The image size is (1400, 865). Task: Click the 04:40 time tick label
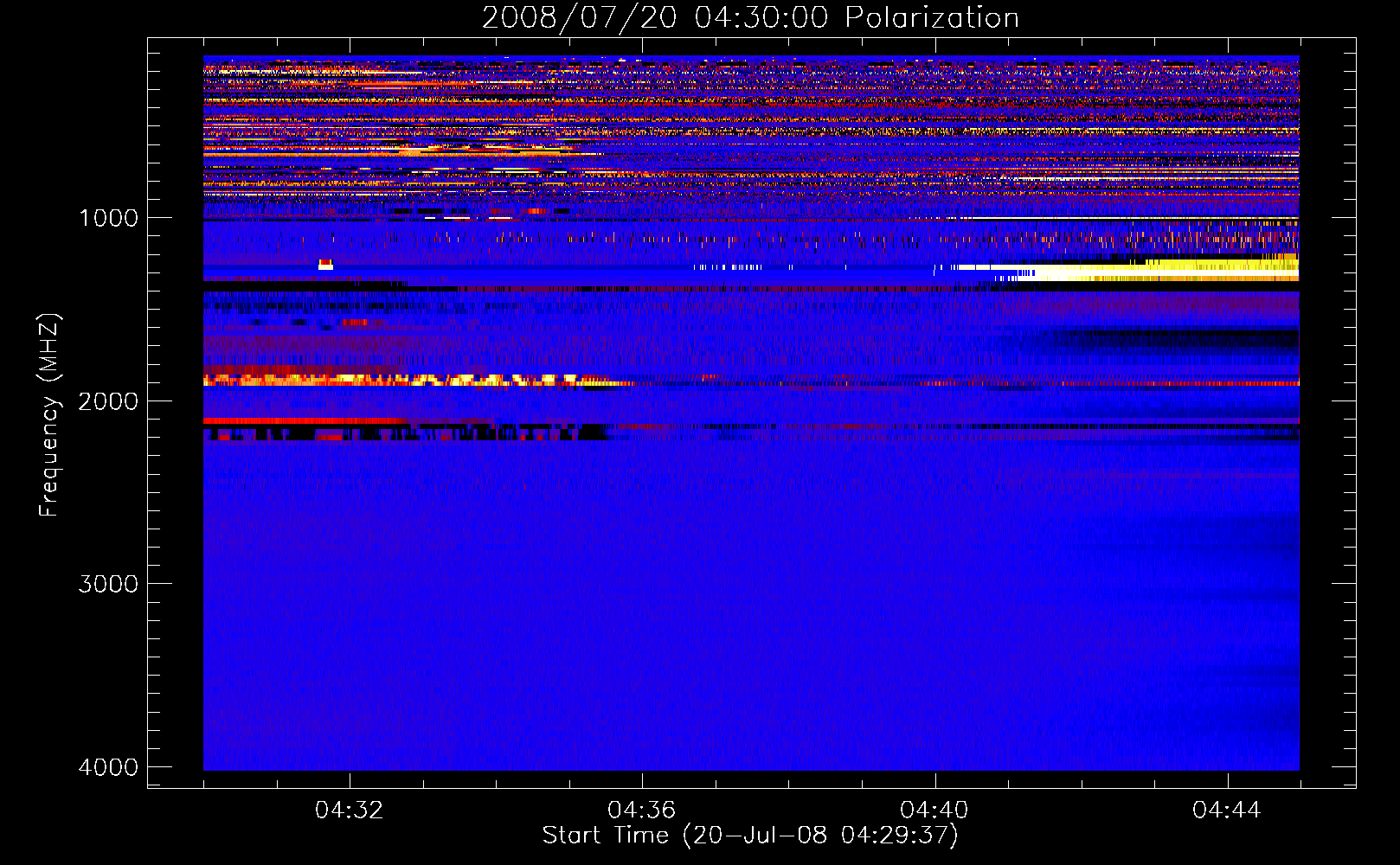[x=934, y=811]
